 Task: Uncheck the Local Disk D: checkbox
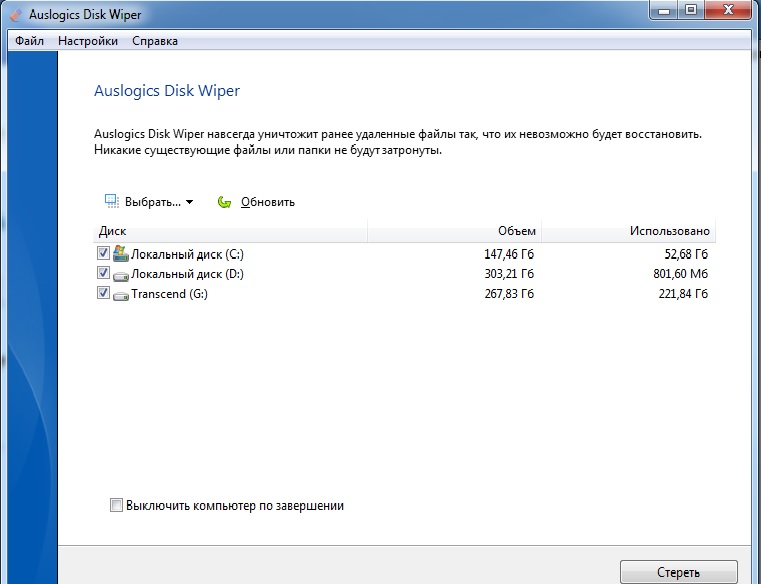[x=104, y=274]
